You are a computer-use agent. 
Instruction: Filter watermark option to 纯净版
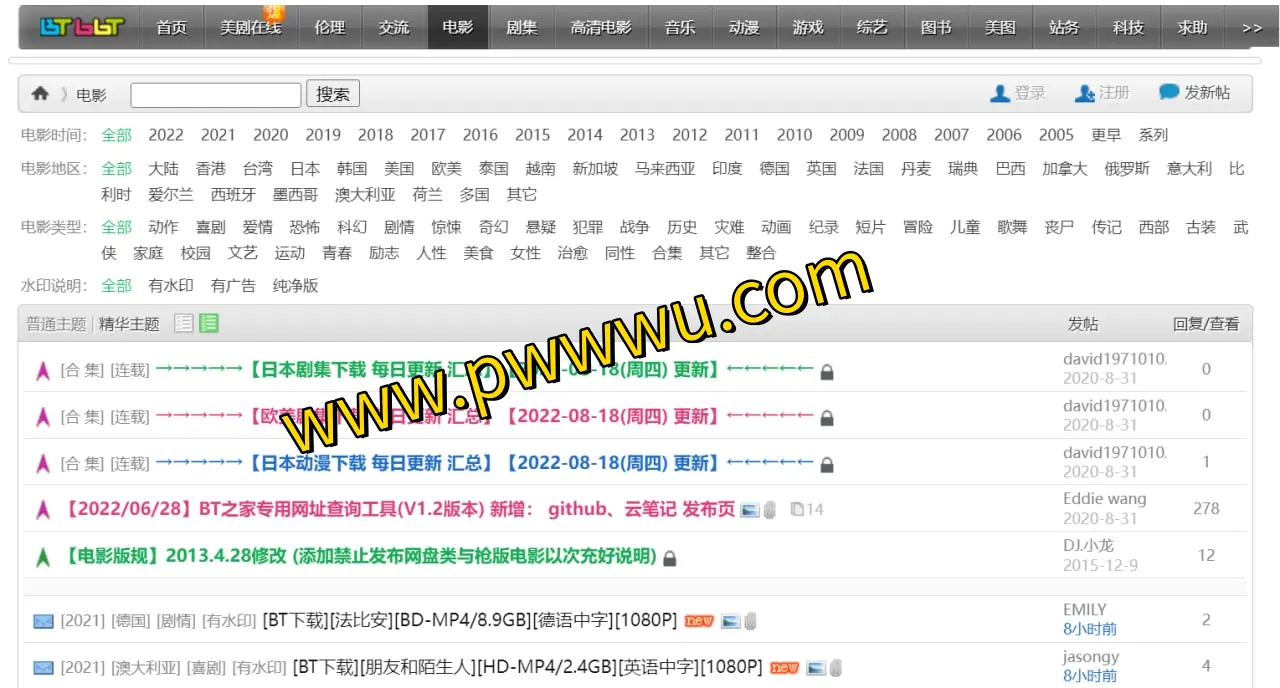point(295,286)
